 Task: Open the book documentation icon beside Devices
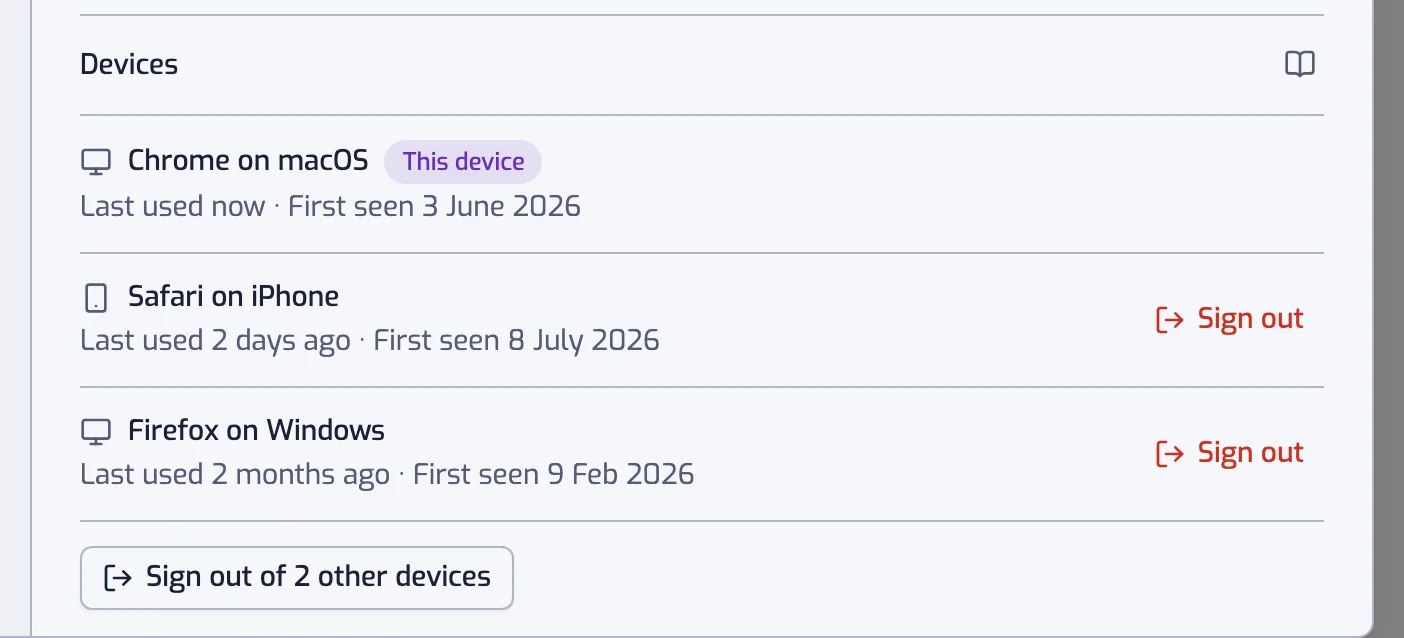click(1299, 65)
